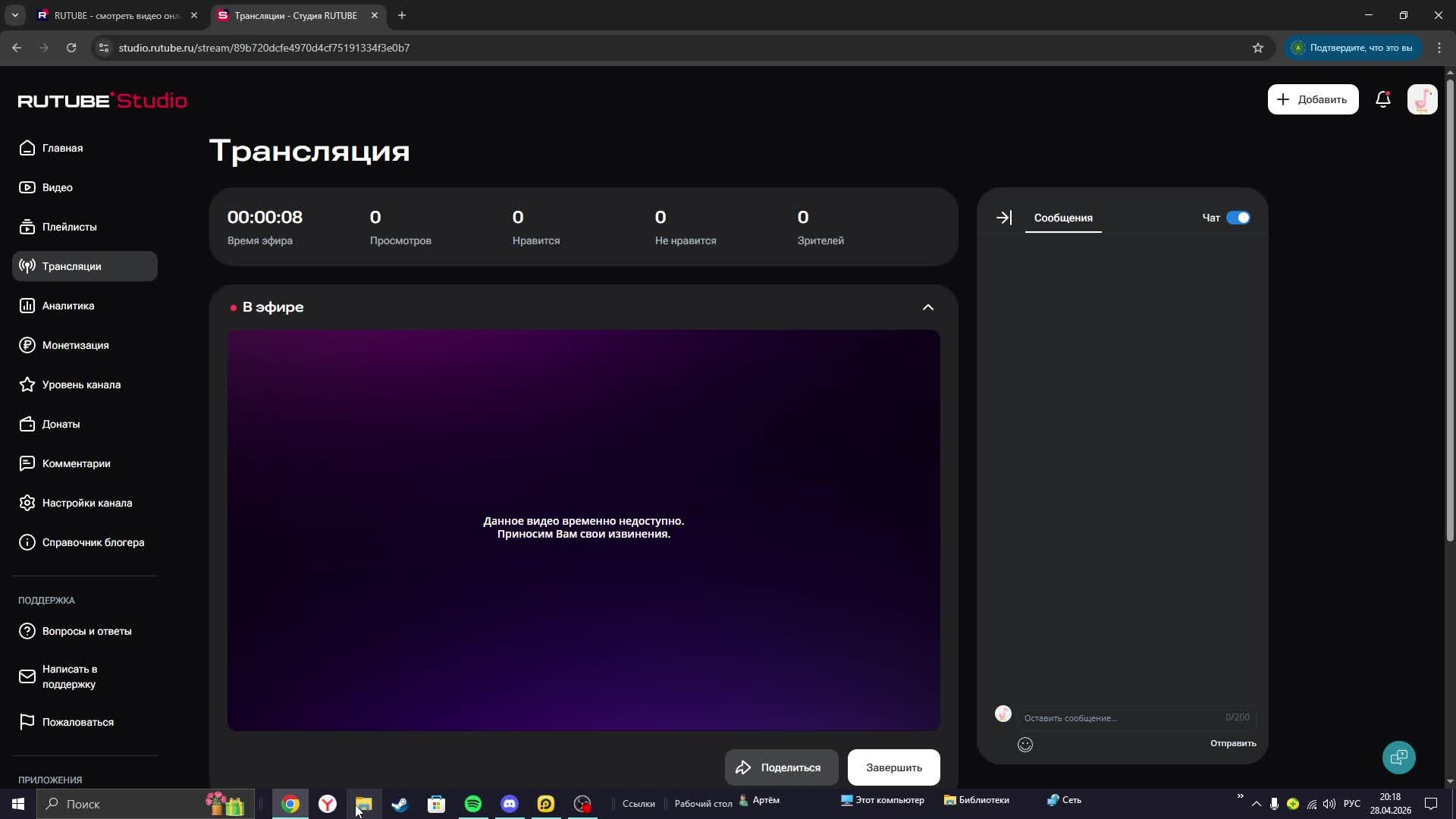
Task: Open a new browser tab
Action: 402,15
